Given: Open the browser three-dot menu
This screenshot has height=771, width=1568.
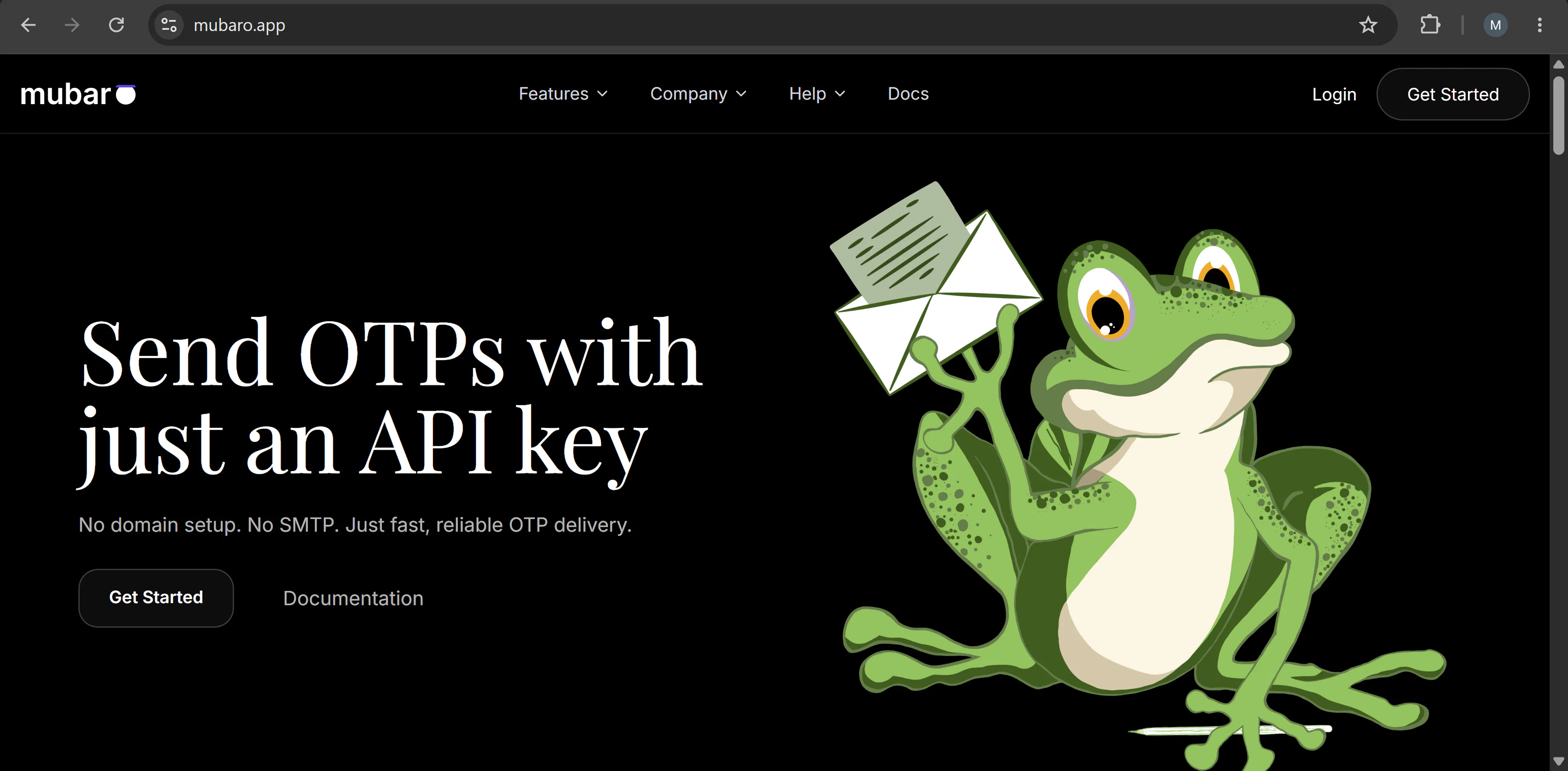Looking at the screenshot, I should pyautogui.click(x=1539, y=25).
